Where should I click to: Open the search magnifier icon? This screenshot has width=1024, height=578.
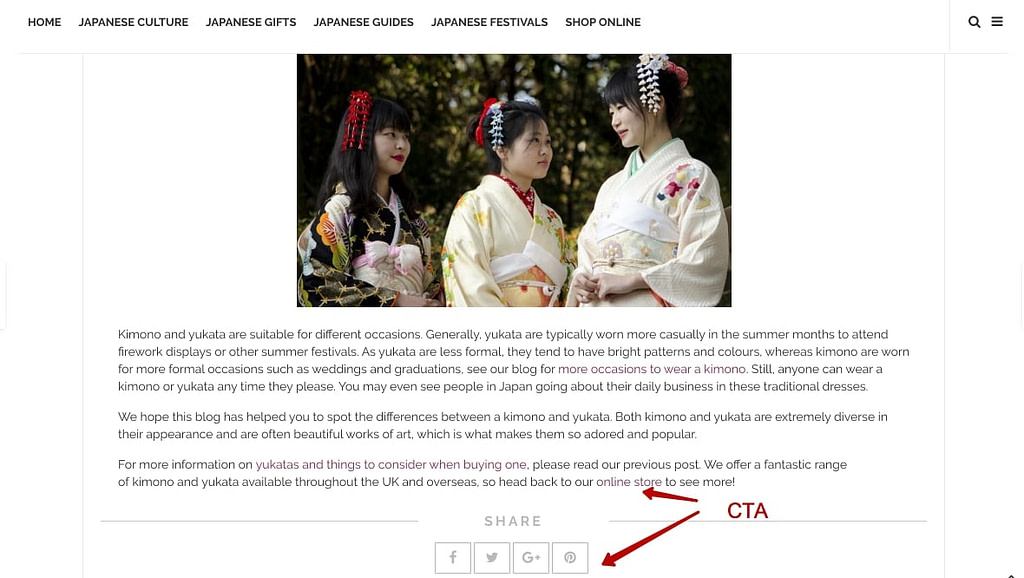(974, 22)
